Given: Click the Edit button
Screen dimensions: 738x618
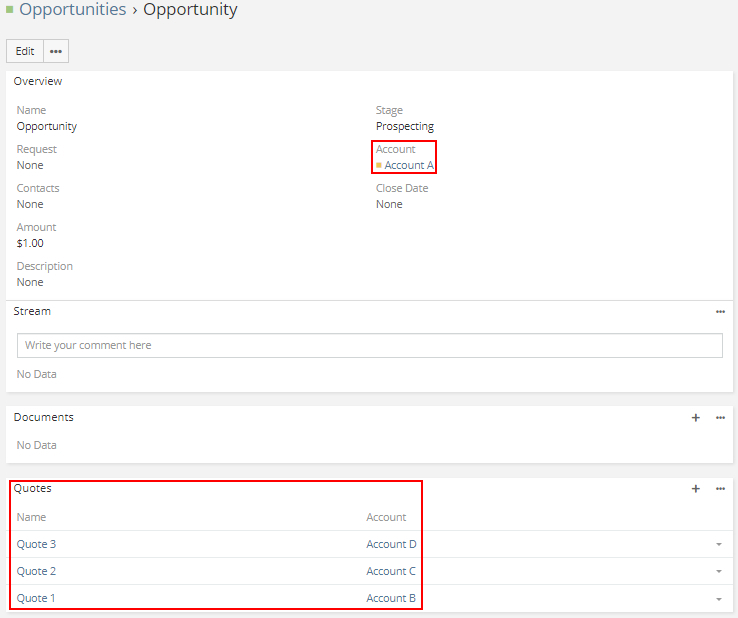Looking at the screenshot, I should (25, 51).
